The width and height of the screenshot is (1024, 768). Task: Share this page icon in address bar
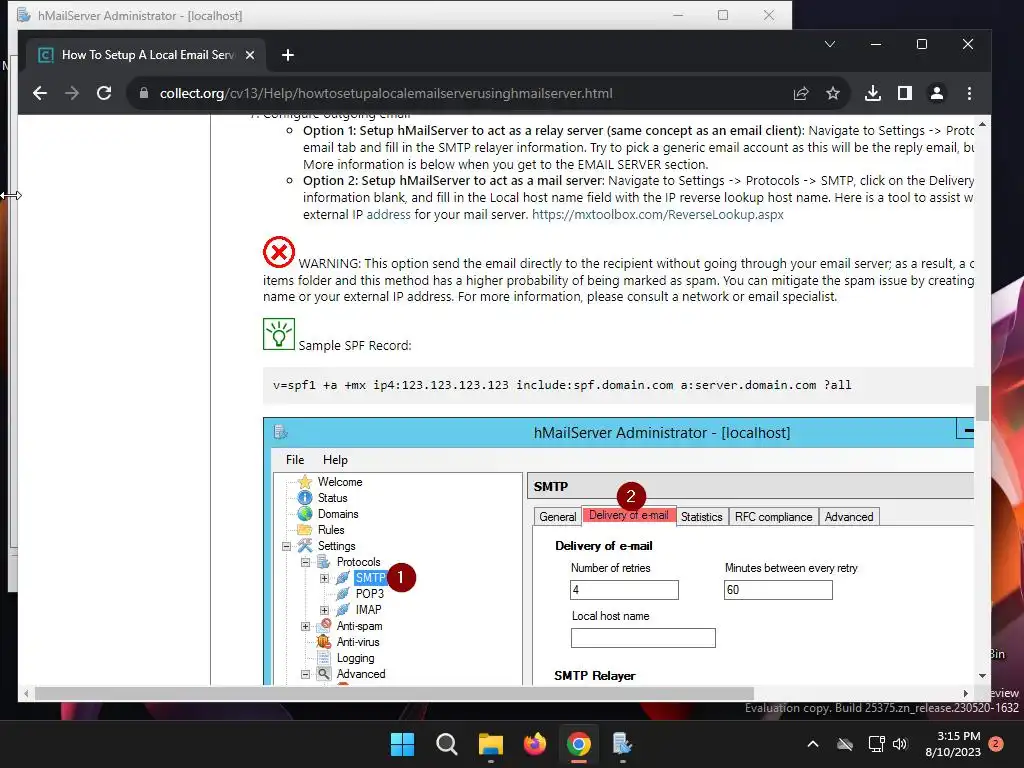click(801, 93)
